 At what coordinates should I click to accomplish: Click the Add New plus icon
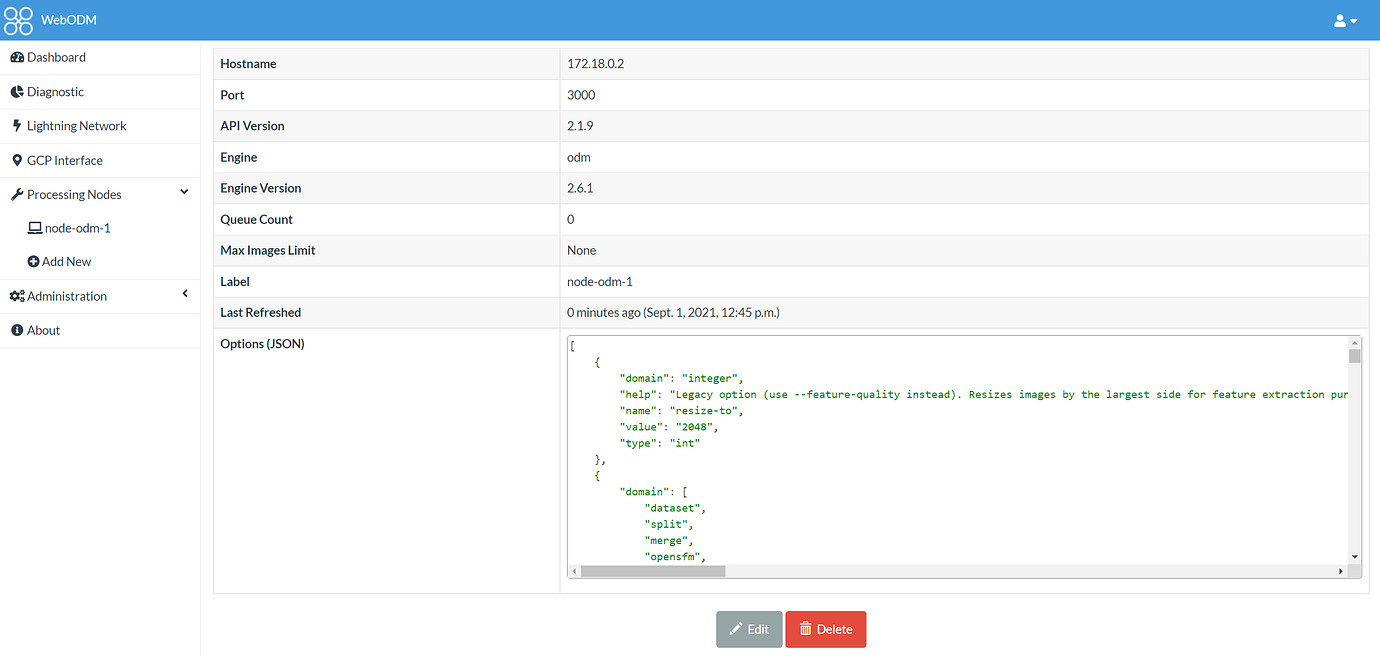coord(37,261)
